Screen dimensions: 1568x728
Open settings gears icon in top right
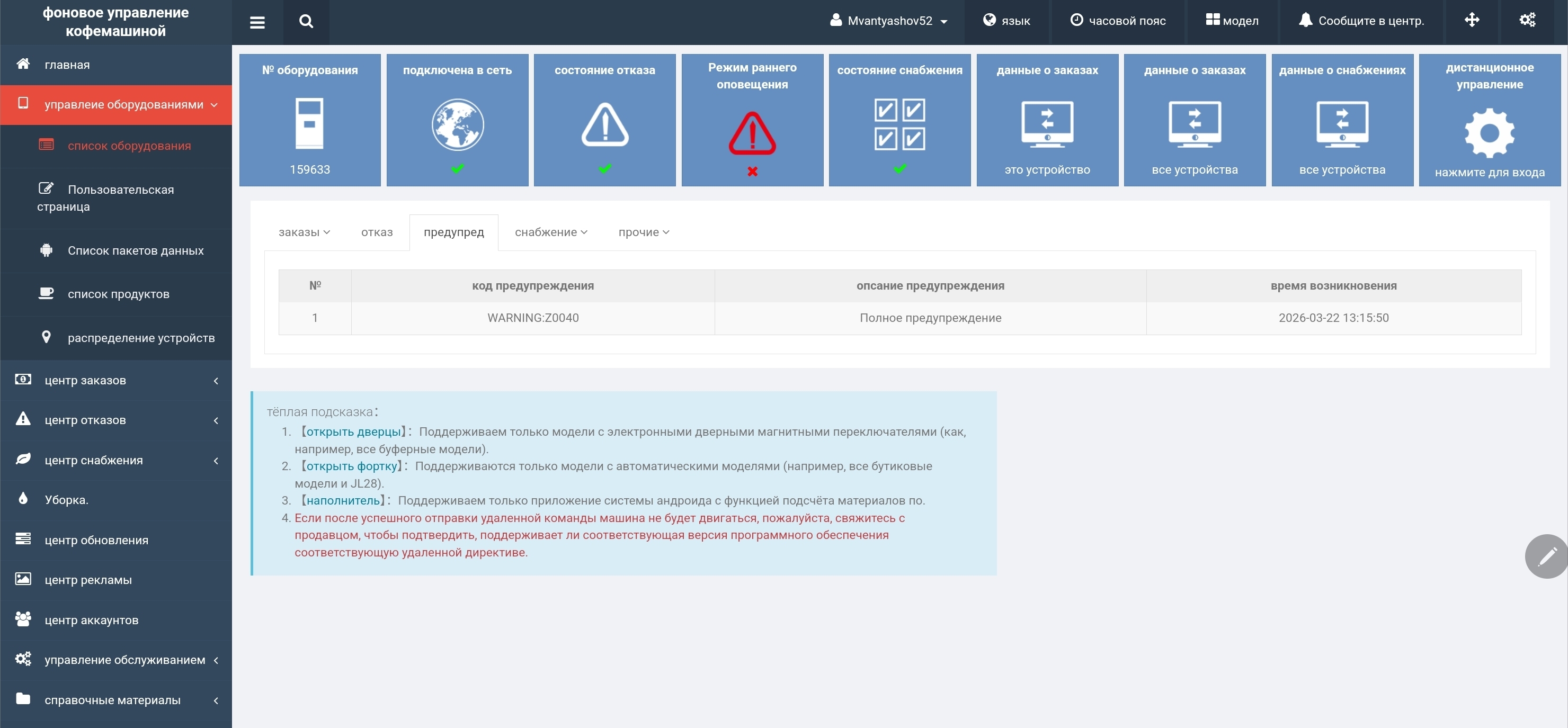pyautogui.click(x=1527, y=20)
